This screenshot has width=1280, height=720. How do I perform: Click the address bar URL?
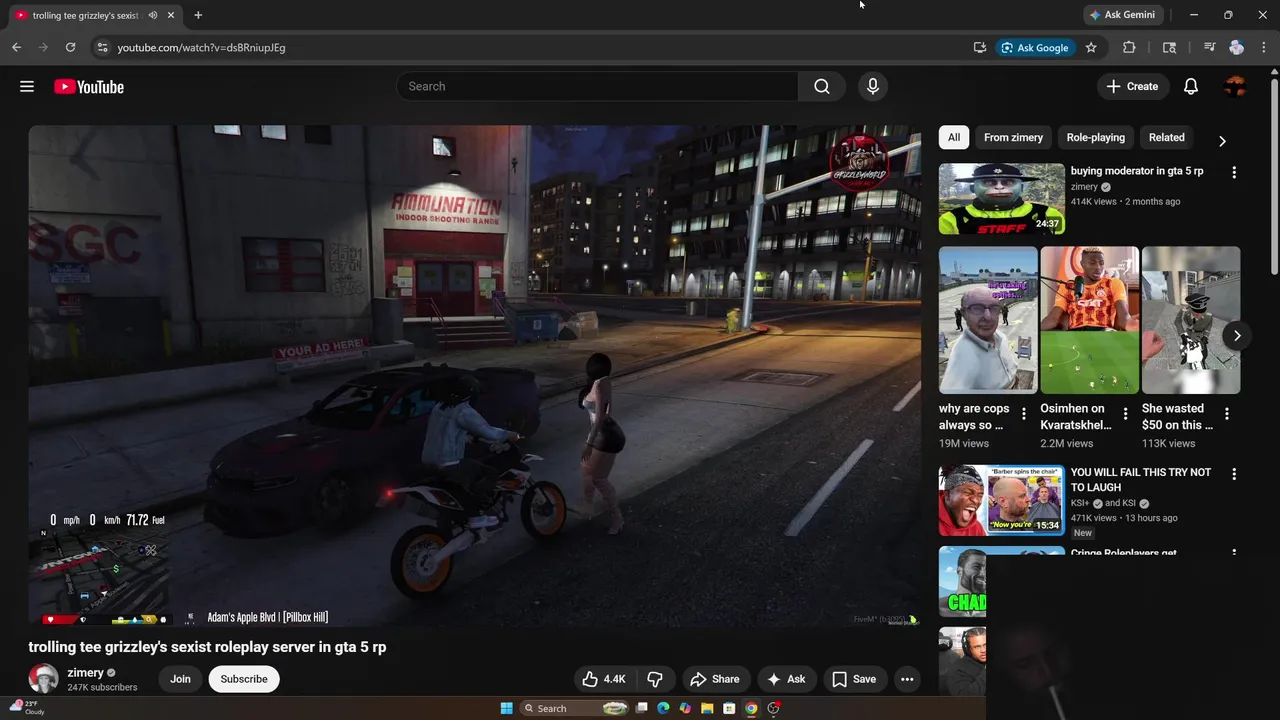(201, 47)
